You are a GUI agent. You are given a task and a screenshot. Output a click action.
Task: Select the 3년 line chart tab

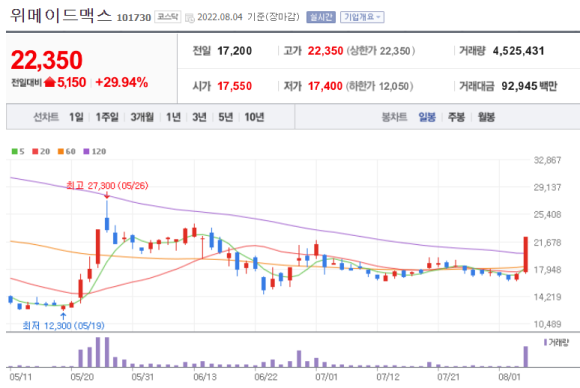[x=199, y=117]
